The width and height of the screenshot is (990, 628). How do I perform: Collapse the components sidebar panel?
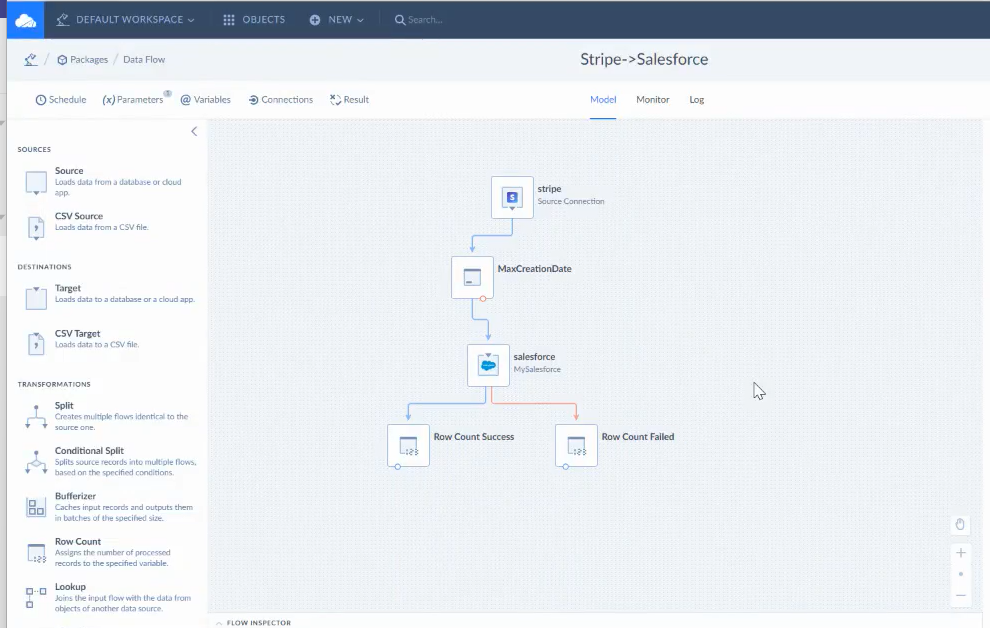pyautogui.click(x=194, y=131)
